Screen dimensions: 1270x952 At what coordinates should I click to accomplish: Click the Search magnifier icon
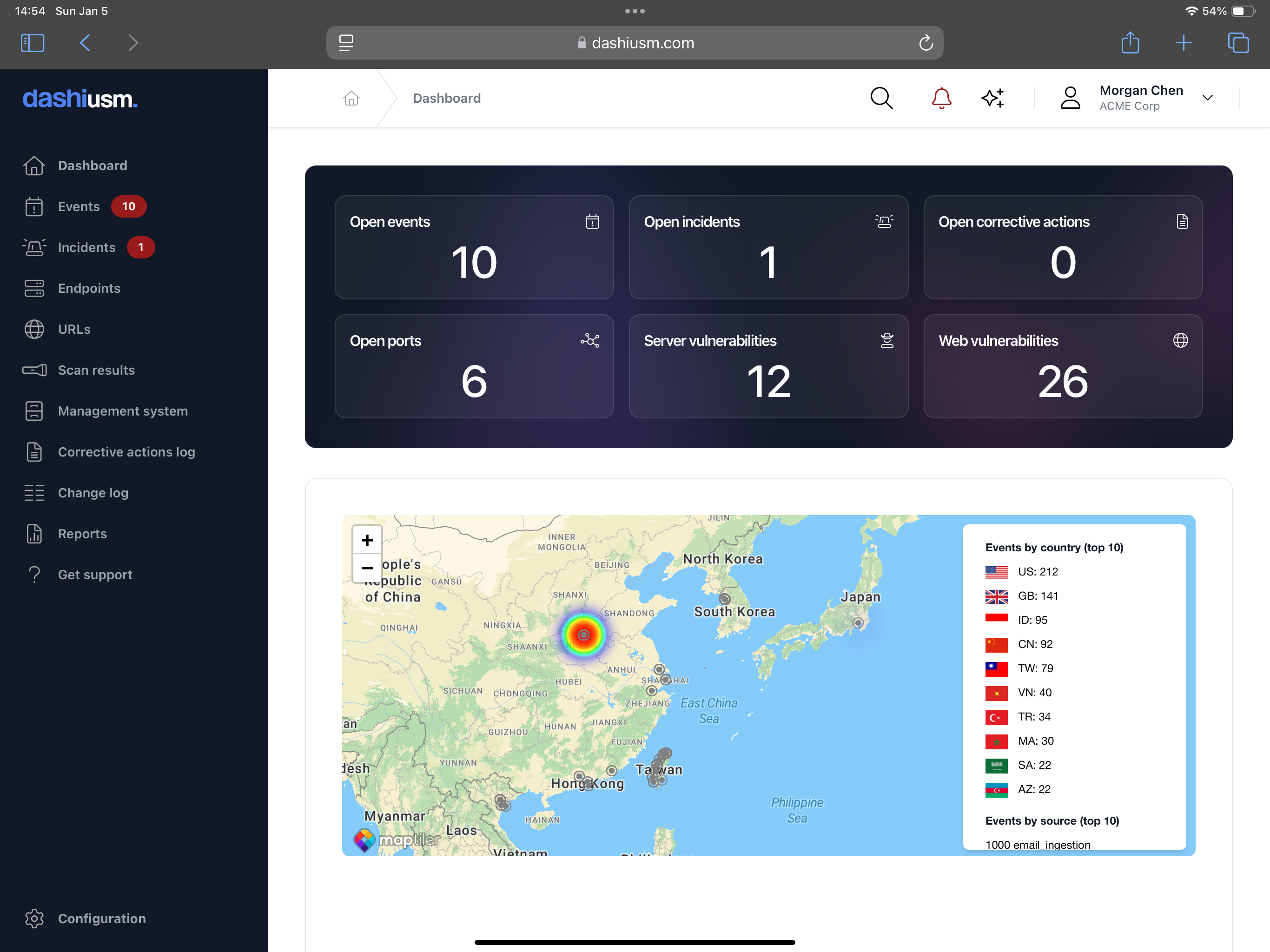(x=881, y=97)
